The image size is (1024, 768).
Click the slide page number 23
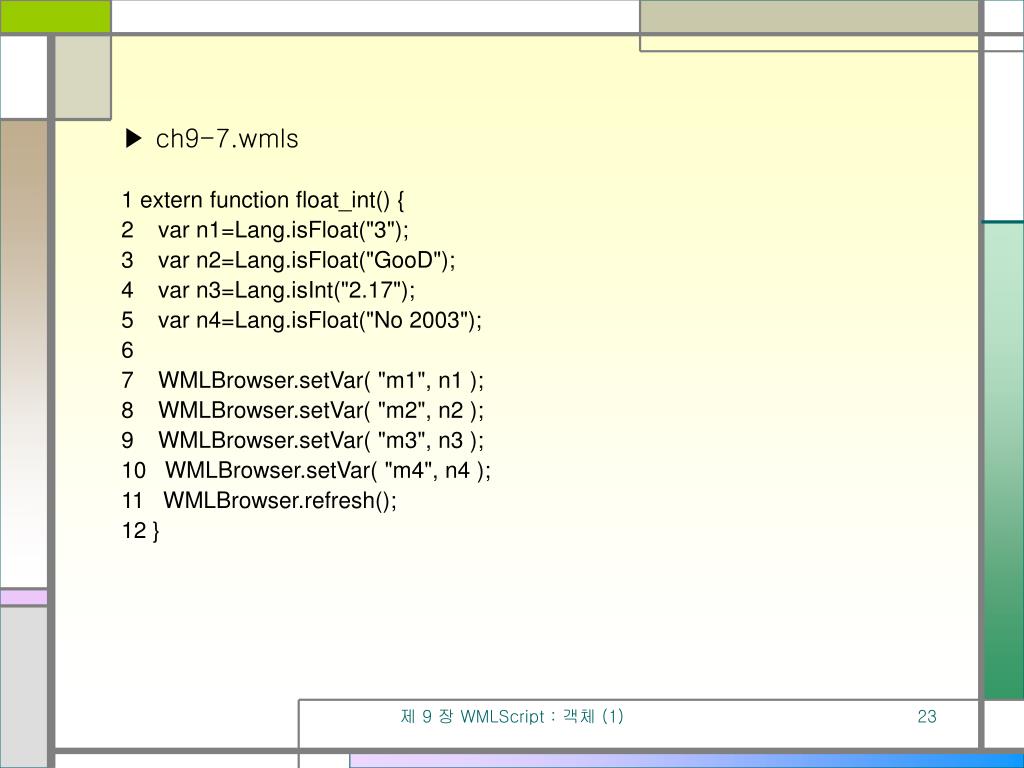point(927,716)
